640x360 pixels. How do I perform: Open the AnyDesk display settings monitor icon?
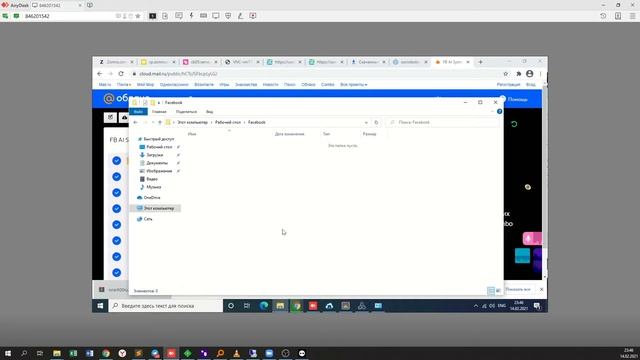click(216, 16)
